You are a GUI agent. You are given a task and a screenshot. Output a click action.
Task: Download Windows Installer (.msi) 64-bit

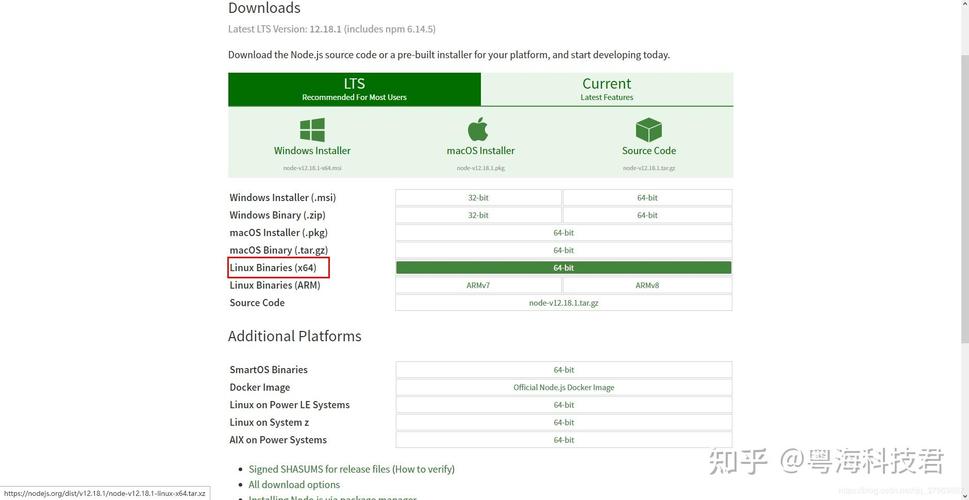click(x=647, y=198)
